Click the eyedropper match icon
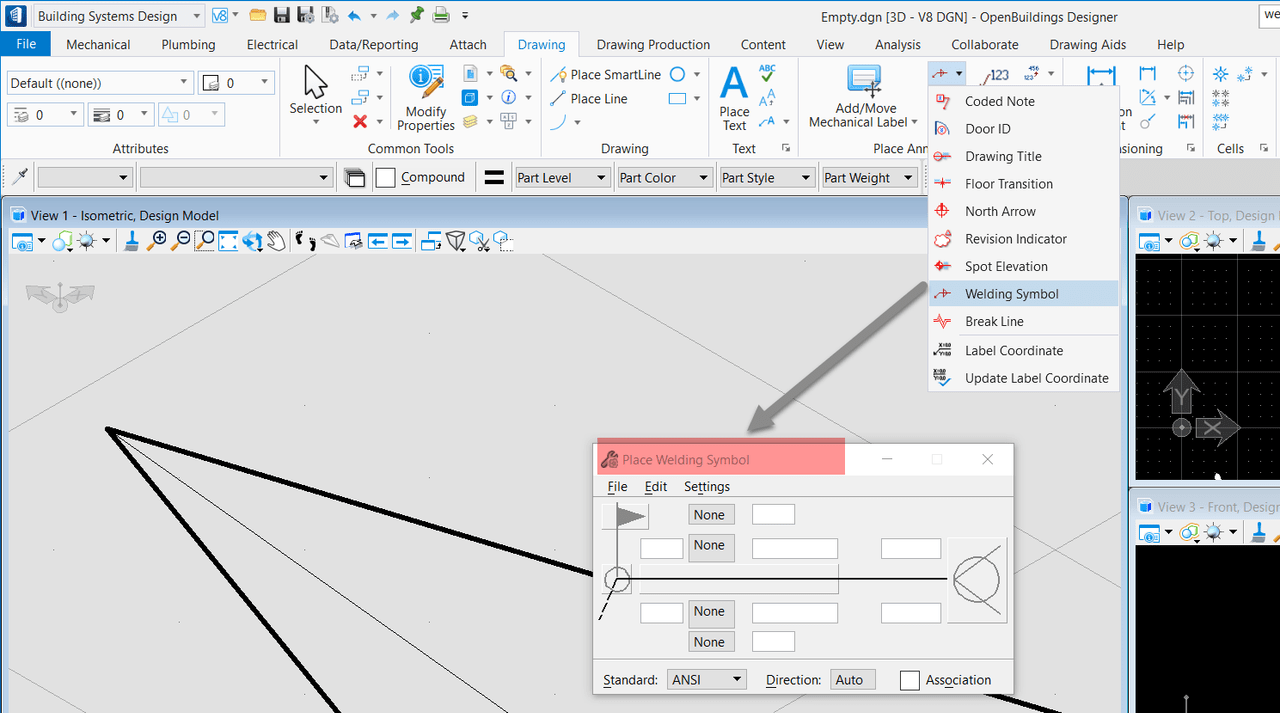The width and height of the screenshot is (1280, 713). 19,177
